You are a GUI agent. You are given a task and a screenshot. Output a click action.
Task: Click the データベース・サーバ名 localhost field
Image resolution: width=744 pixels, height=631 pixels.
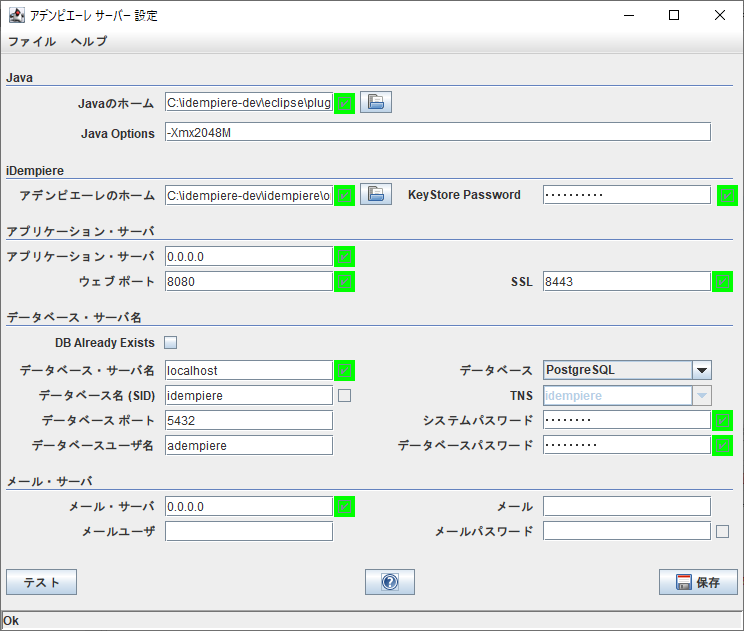pyautogui.click(x=249, y=370)
